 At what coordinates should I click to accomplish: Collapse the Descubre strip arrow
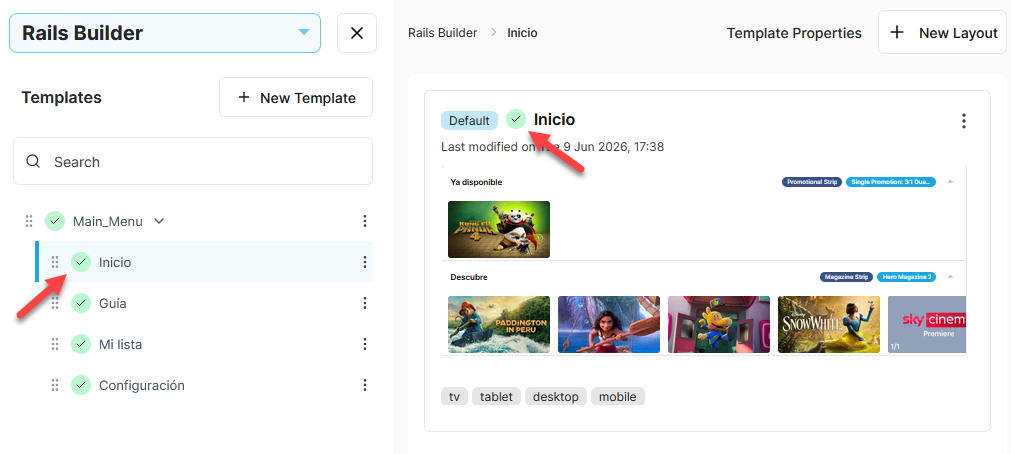[x=950, y=277]
